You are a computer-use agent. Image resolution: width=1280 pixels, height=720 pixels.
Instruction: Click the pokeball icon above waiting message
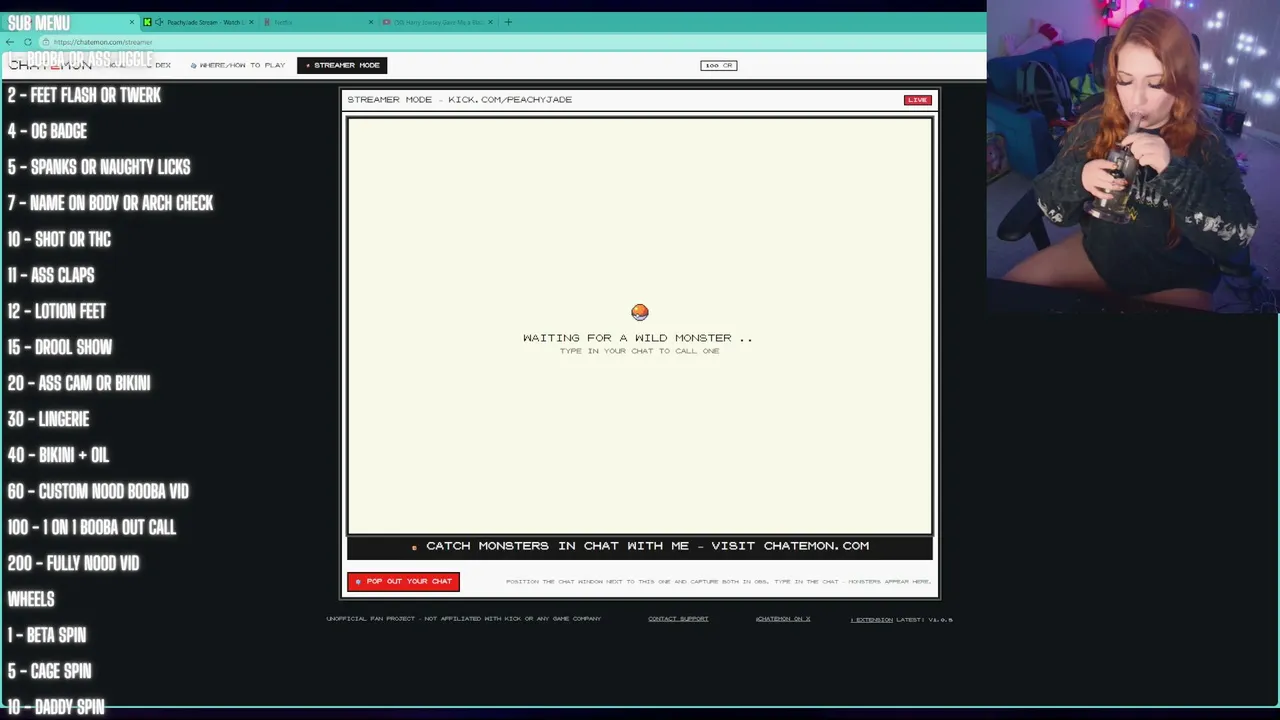(640, 313)
